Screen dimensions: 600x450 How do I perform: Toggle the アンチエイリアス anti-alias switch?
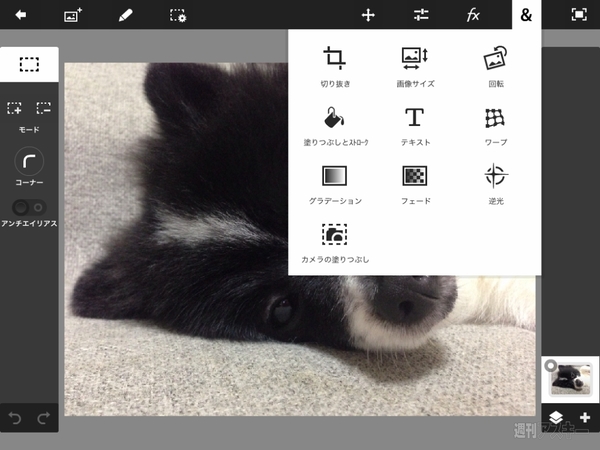[x=29, y=207]
